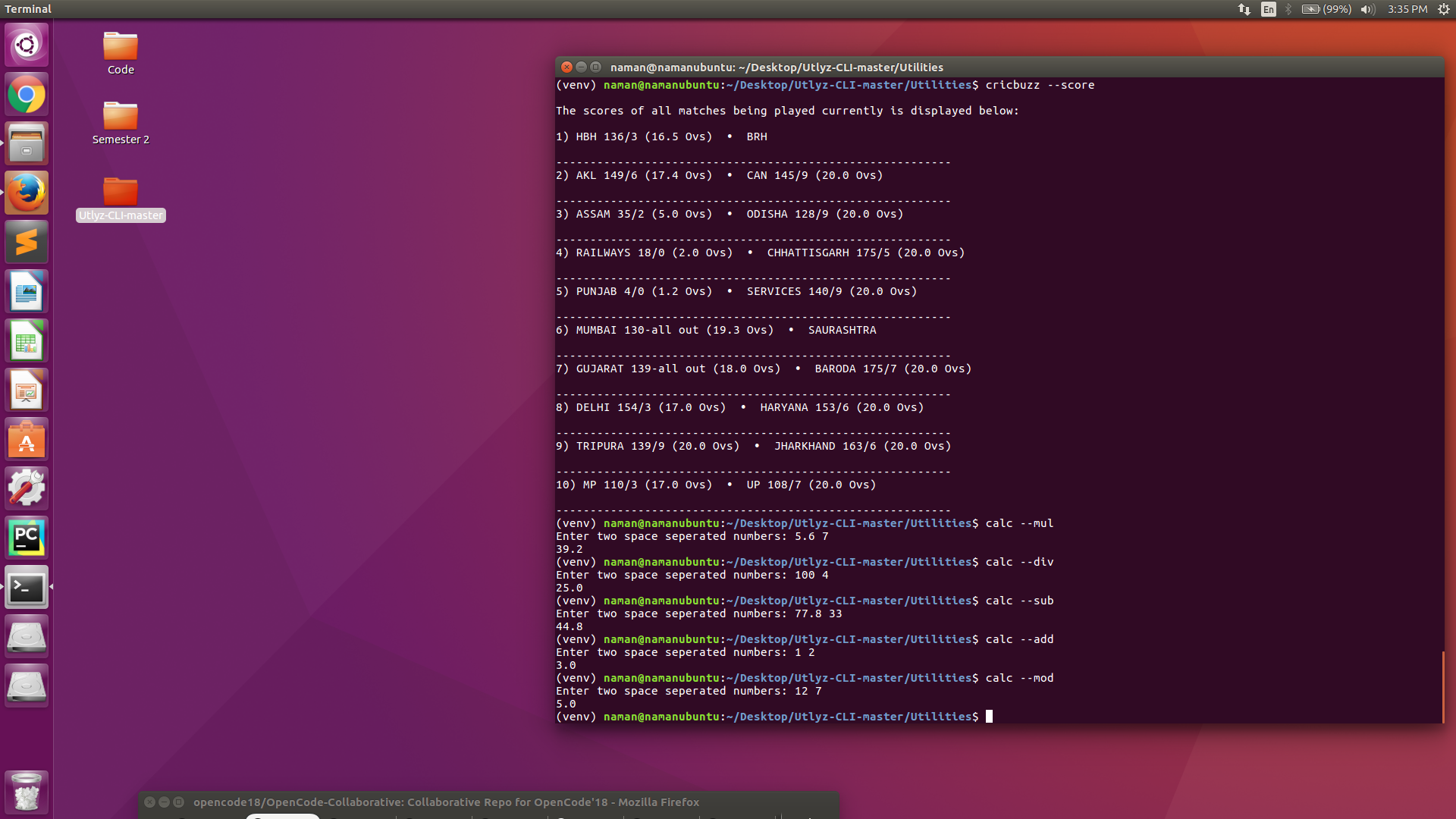Open LibreOffice Writer from dock
This screenshot has height=819, width=1456.
[x=27, y=291]
